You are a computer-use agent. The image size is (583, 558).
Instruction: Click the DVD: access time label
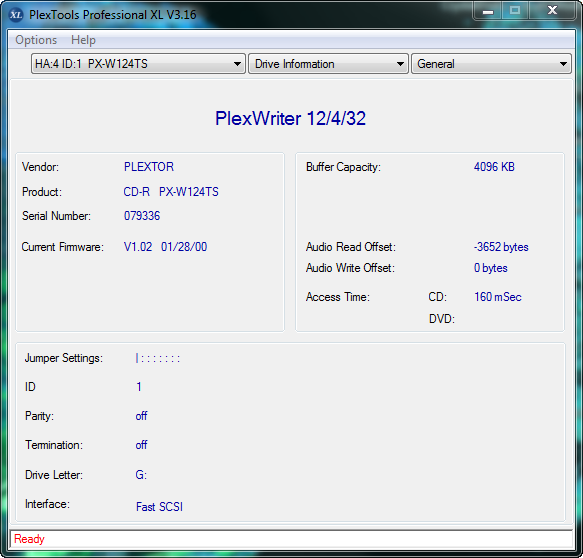click(x=442, y=319)
